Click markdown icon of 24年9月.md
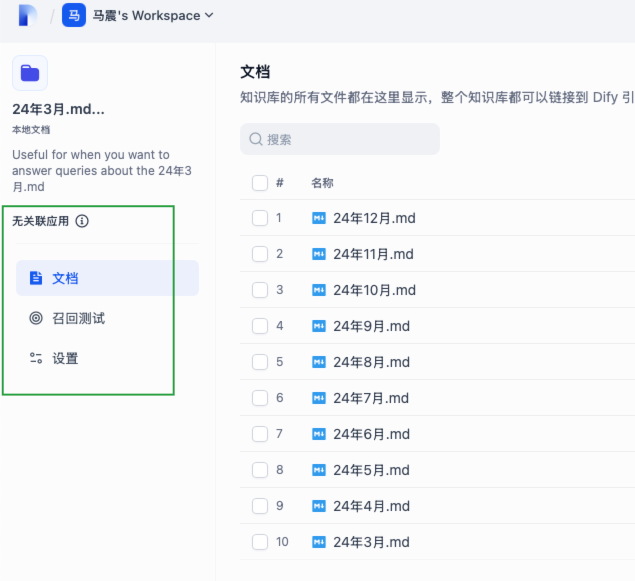The width and height of the screenshot is (635, 581). (x=319, y=326)
